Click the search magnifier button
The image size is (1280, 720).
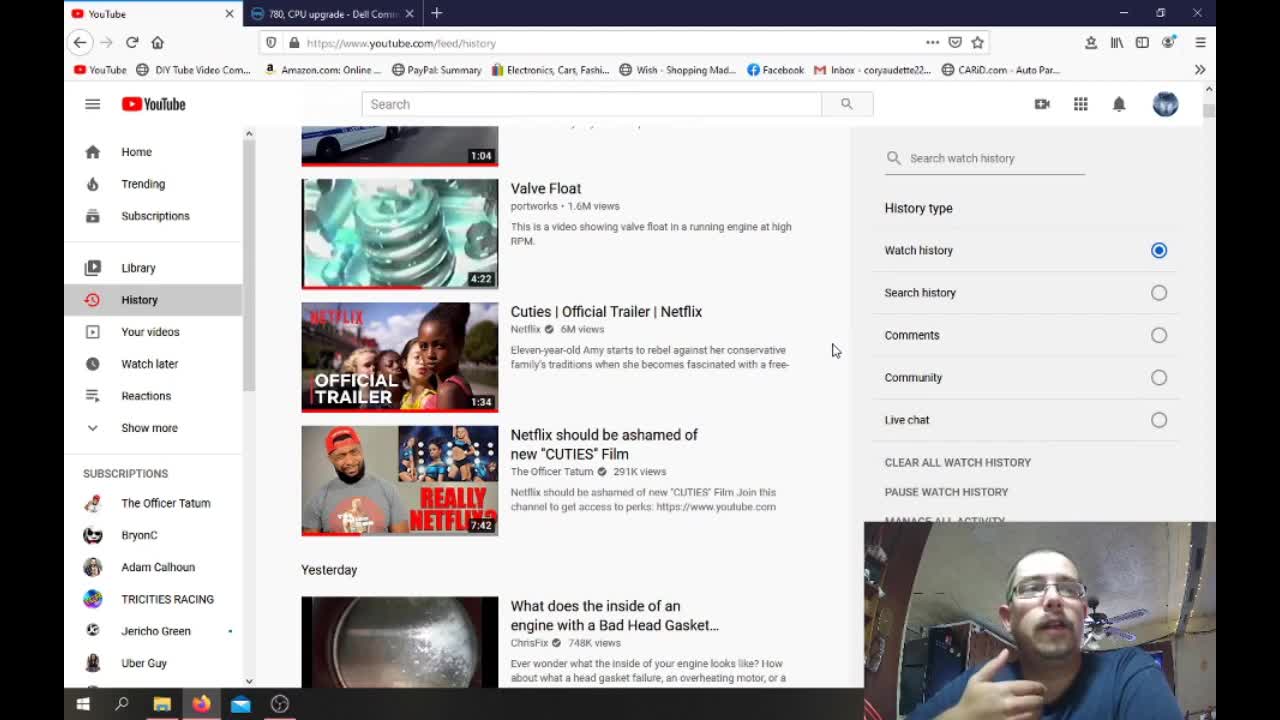846,104
